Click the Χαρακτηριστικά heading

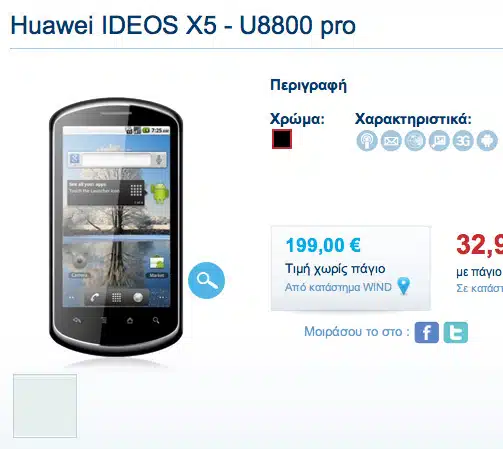tap(413, 119)
